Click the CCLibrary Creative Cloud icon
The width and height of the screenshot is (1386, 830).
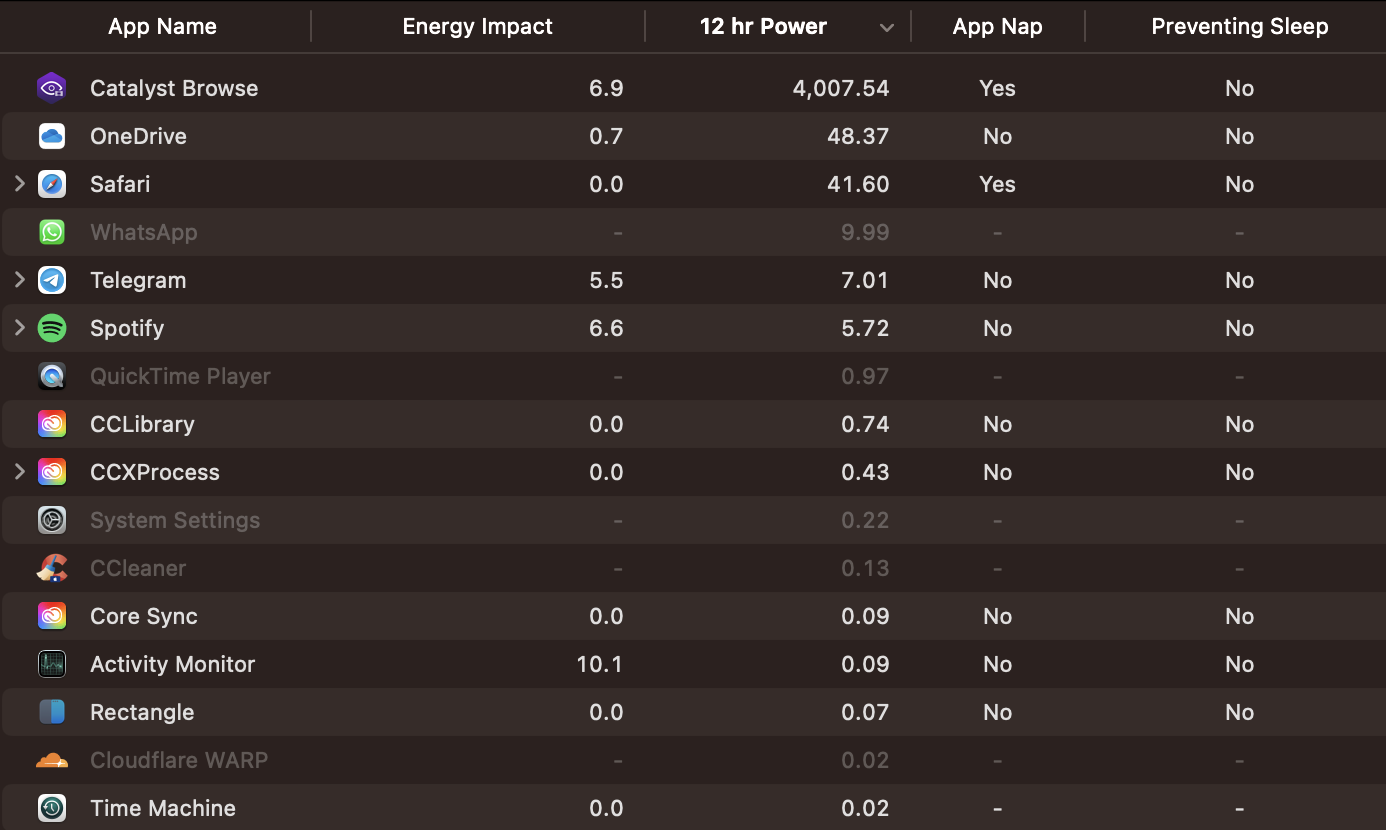pos(52,424)
